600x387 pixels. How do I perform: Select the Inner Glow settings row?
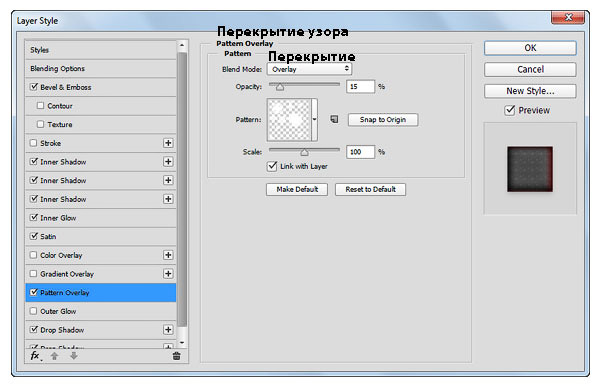click(x=101, y=218)
